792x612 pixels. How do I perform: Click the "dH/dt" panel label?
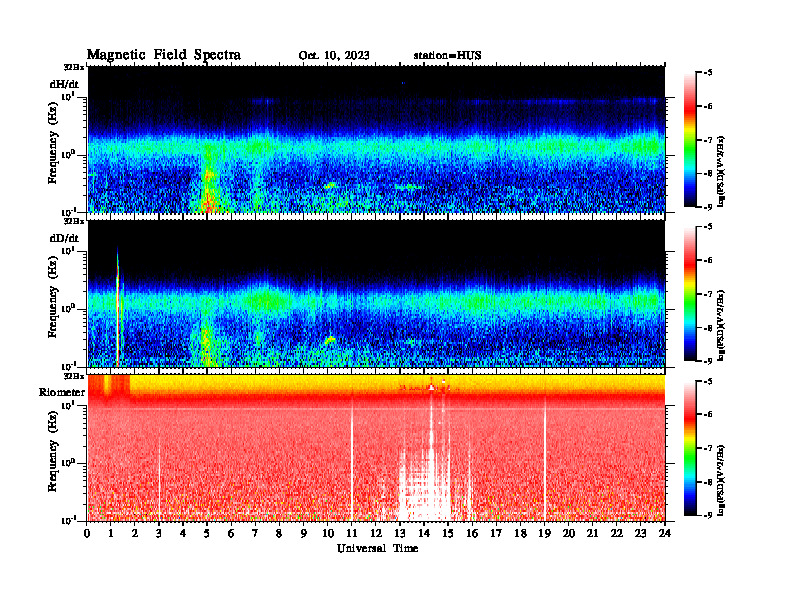(x=64, y=84)
